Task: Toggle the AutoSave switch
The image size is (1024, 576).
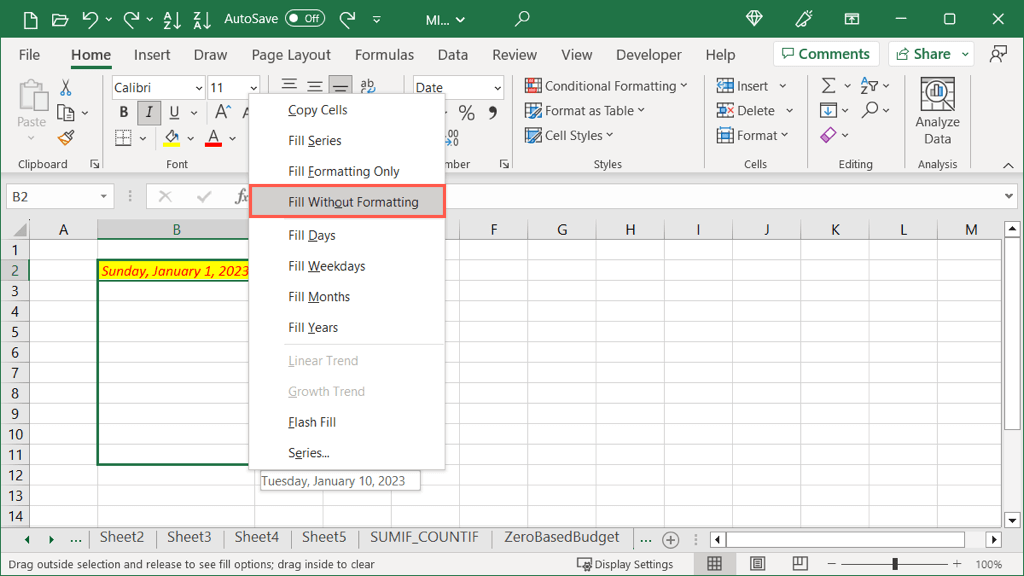Action: 304,19
